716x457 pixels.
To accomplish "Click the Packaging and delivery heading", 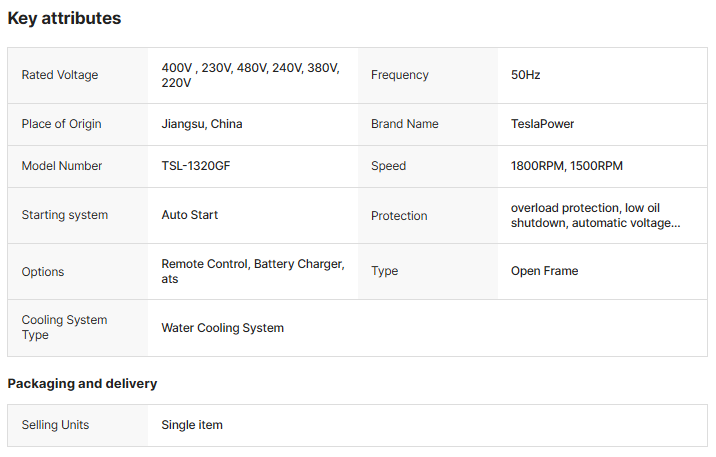I will click(x=82, y=384).
